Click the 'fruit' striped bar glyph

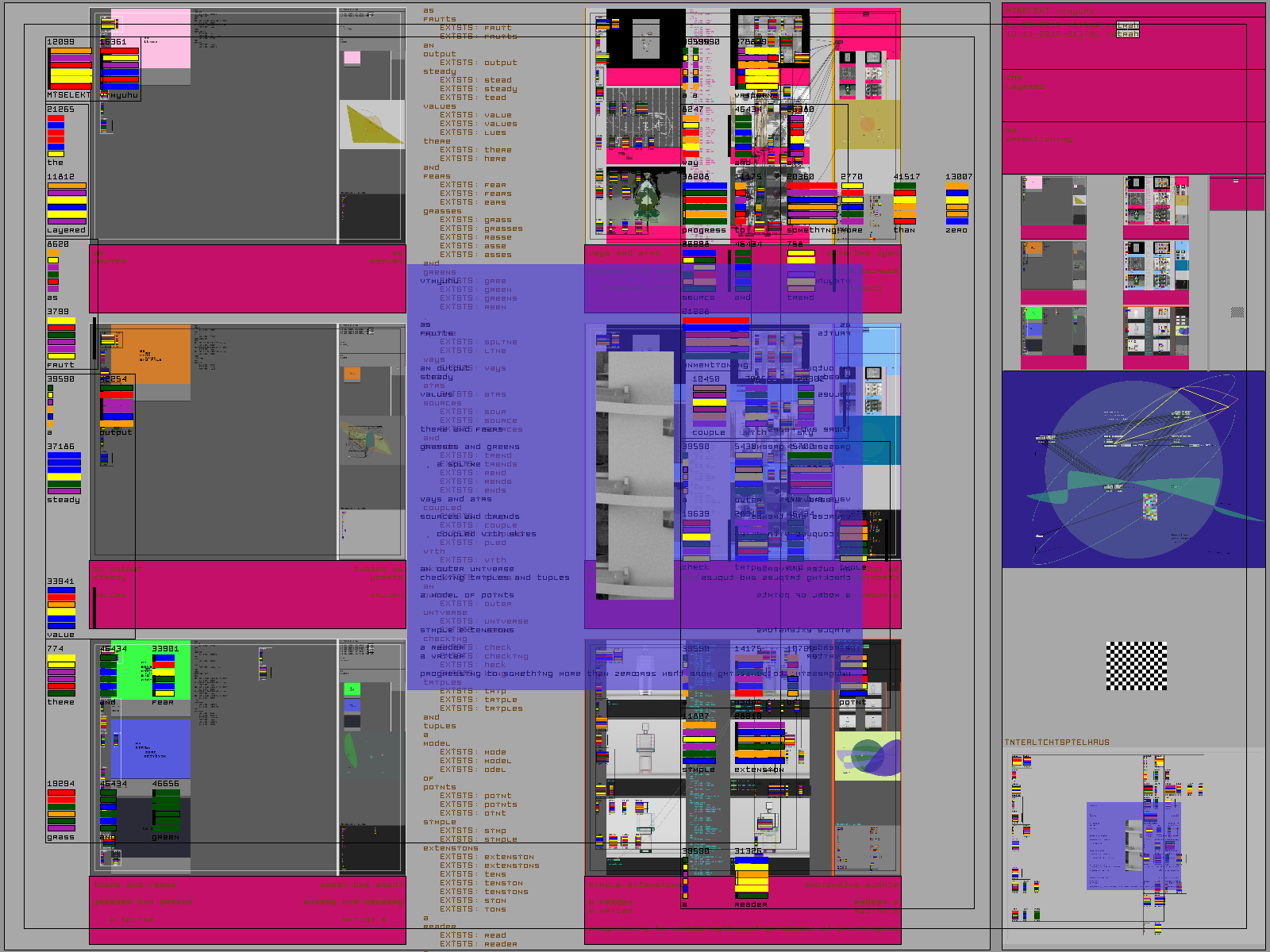click(x=61, y=339)
